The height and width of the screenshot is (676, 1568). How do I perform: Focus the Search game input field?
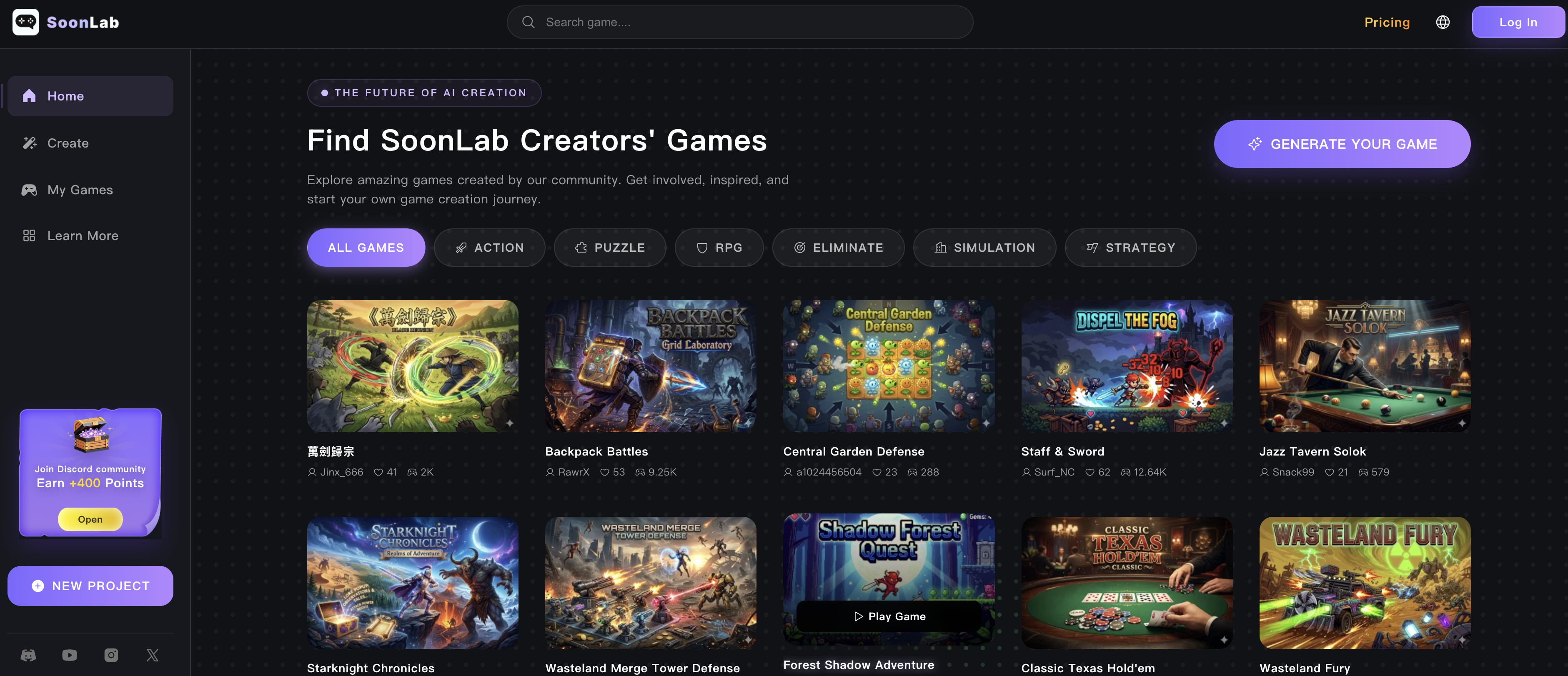(739, 23)
